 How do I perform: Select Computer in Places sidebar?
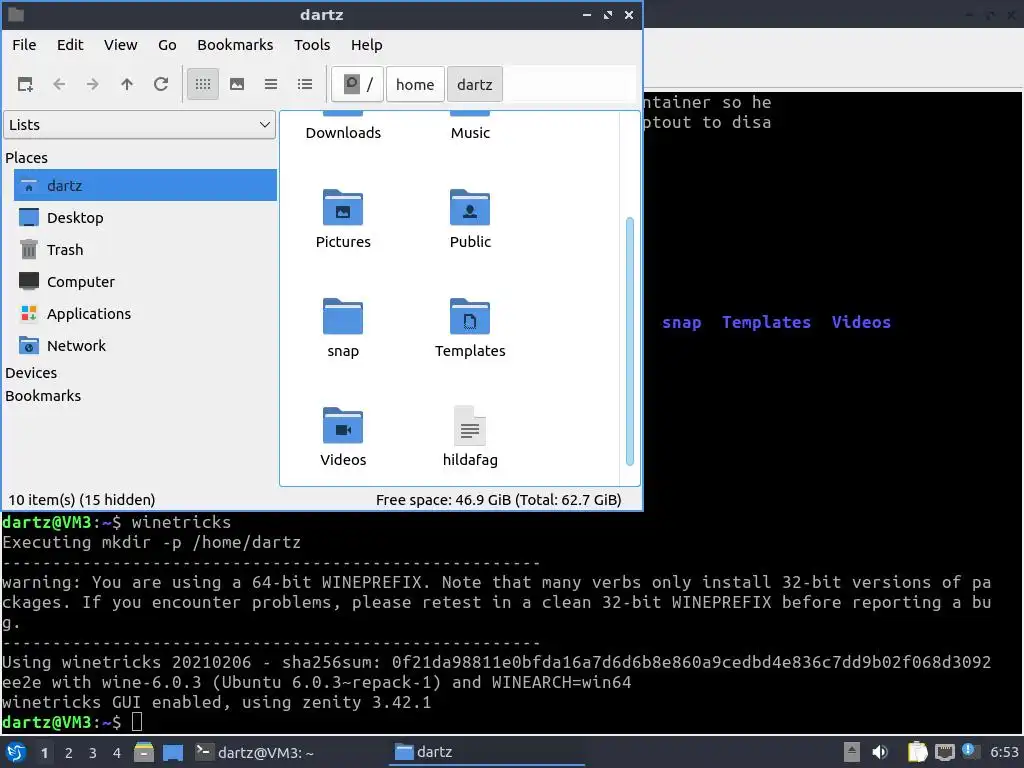point(145,281)
